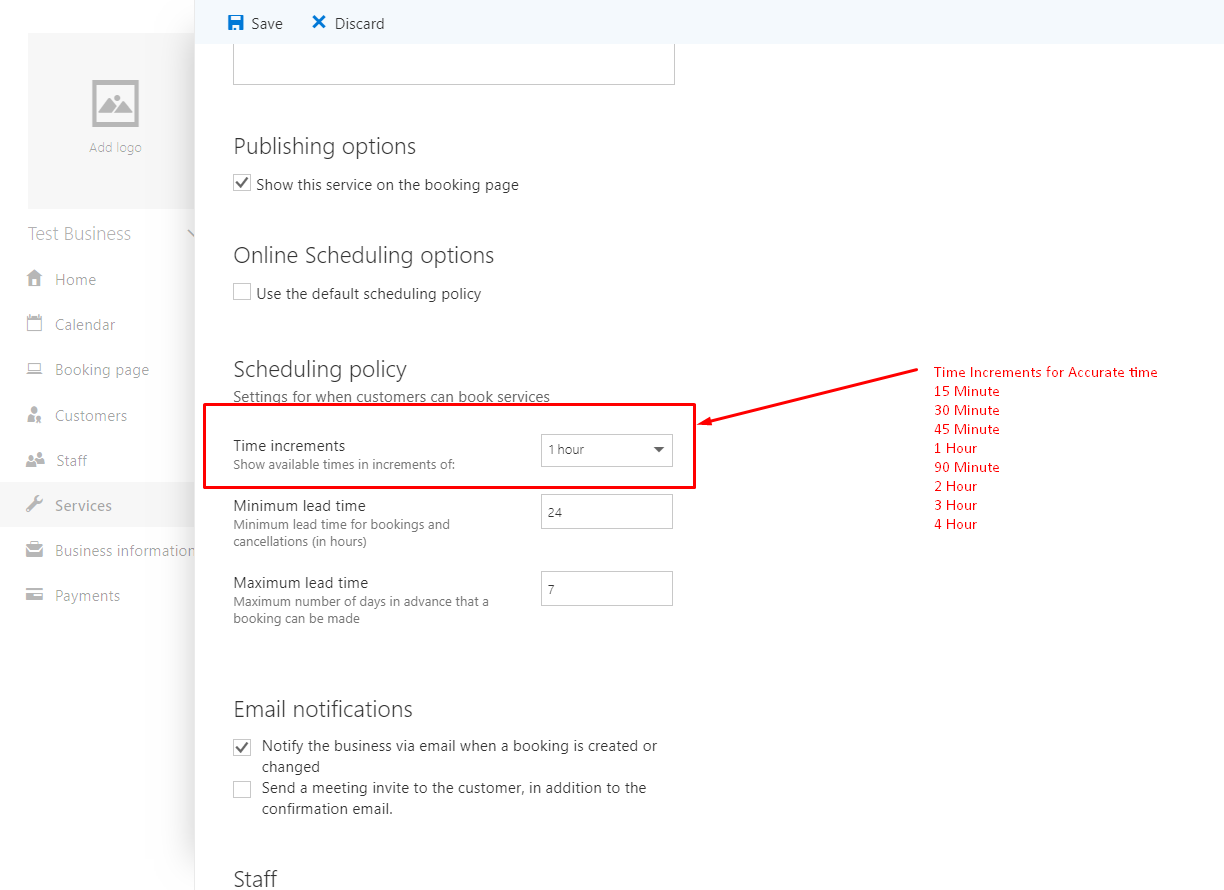The height and width of the screenshot is (890, 1224).
Task: Click the Calendar icon in sidebar
Action: click(35, 323)
